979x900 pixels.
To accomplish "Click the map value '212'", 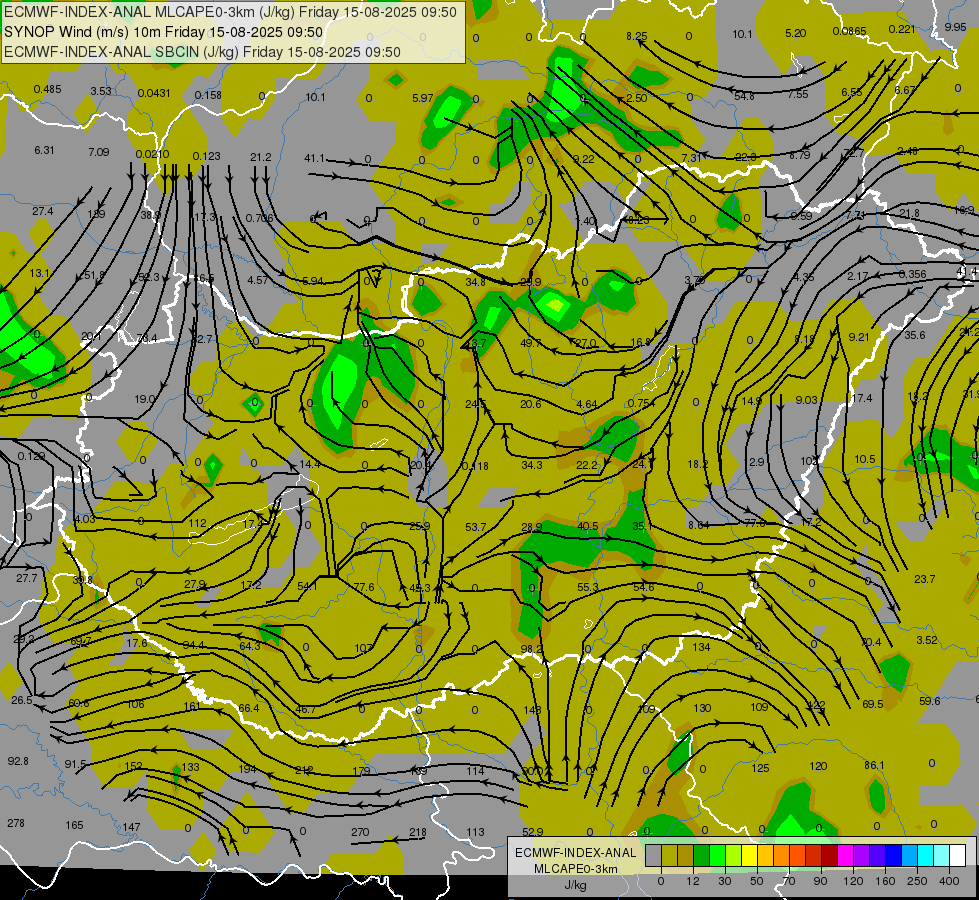I will tap(304, 770).
